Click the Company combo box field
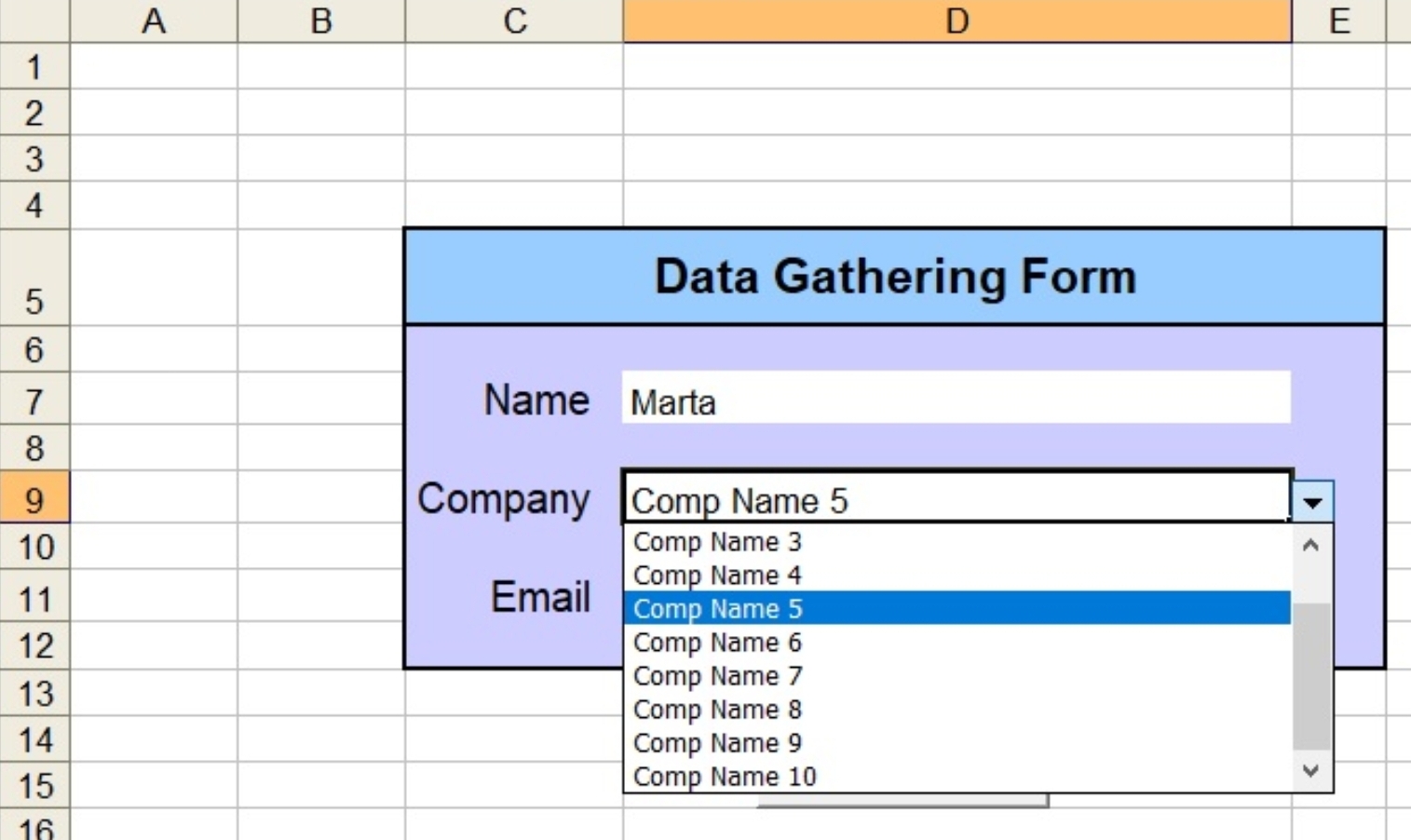The width and height of the screenshot is (1411, 840). (x=956, y=500)
